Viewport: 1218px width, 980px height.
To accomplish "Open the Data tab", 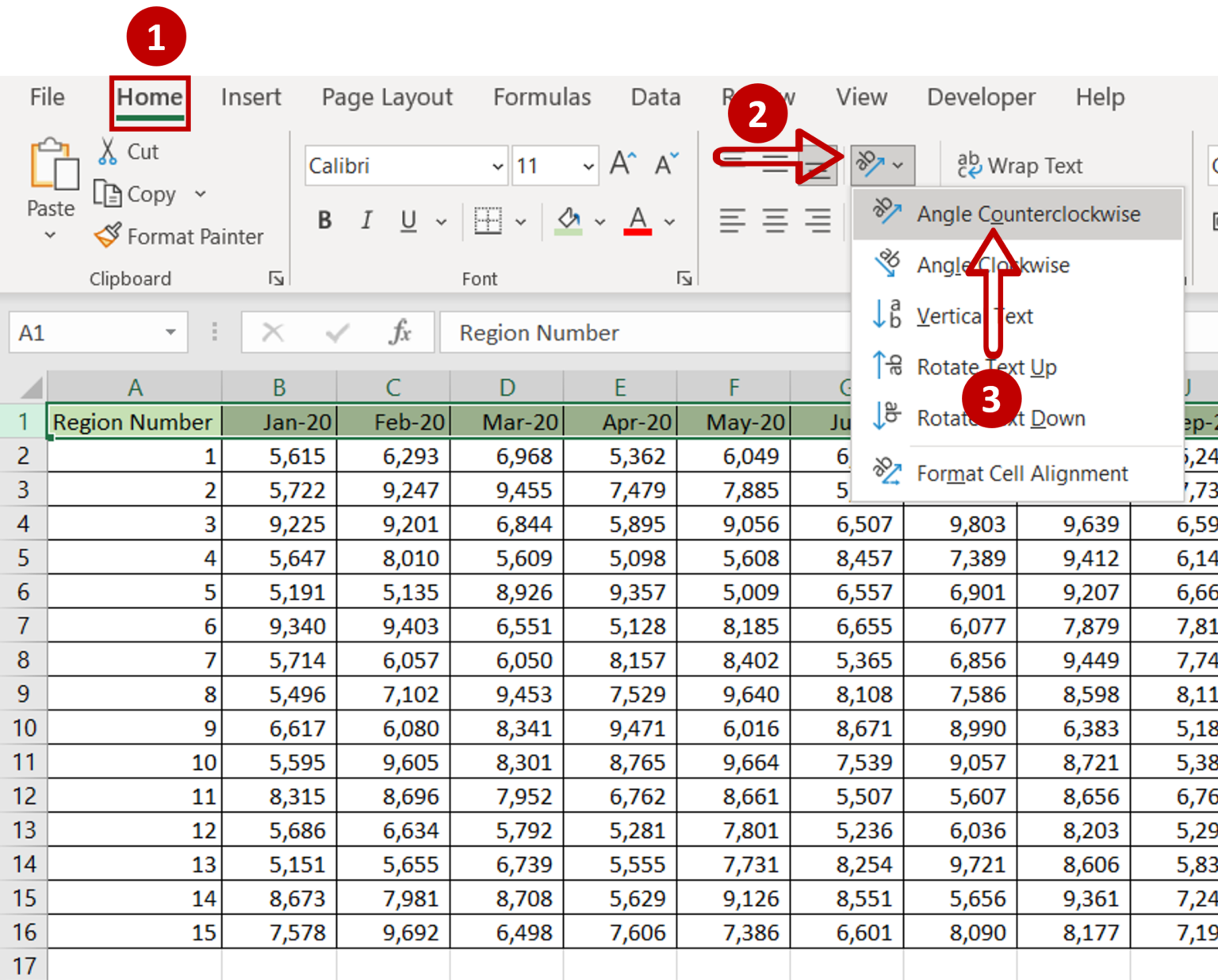I will click(656, 97).
